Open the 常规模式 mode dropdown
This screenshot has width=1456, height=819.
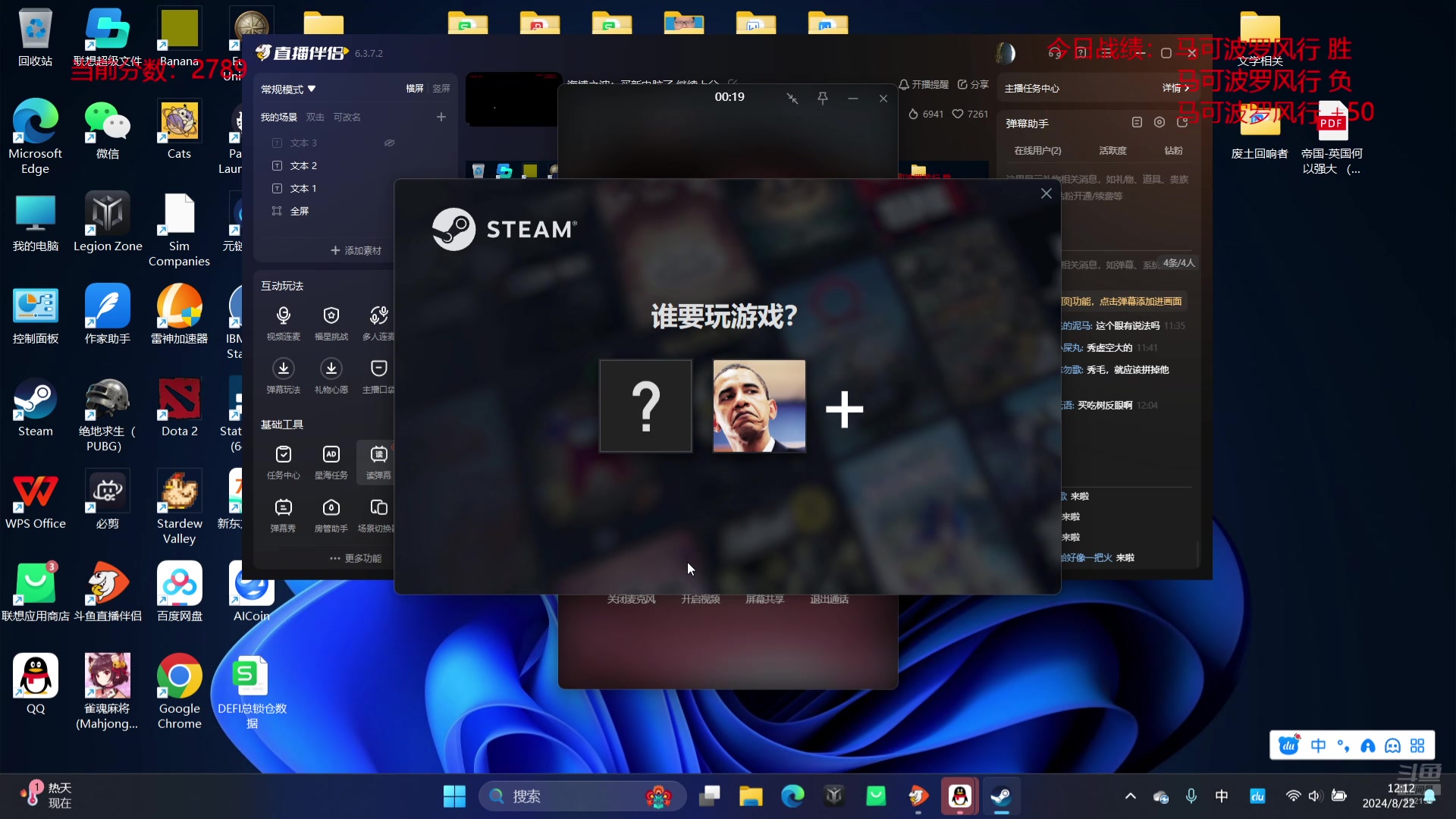[x=288, y=89]
